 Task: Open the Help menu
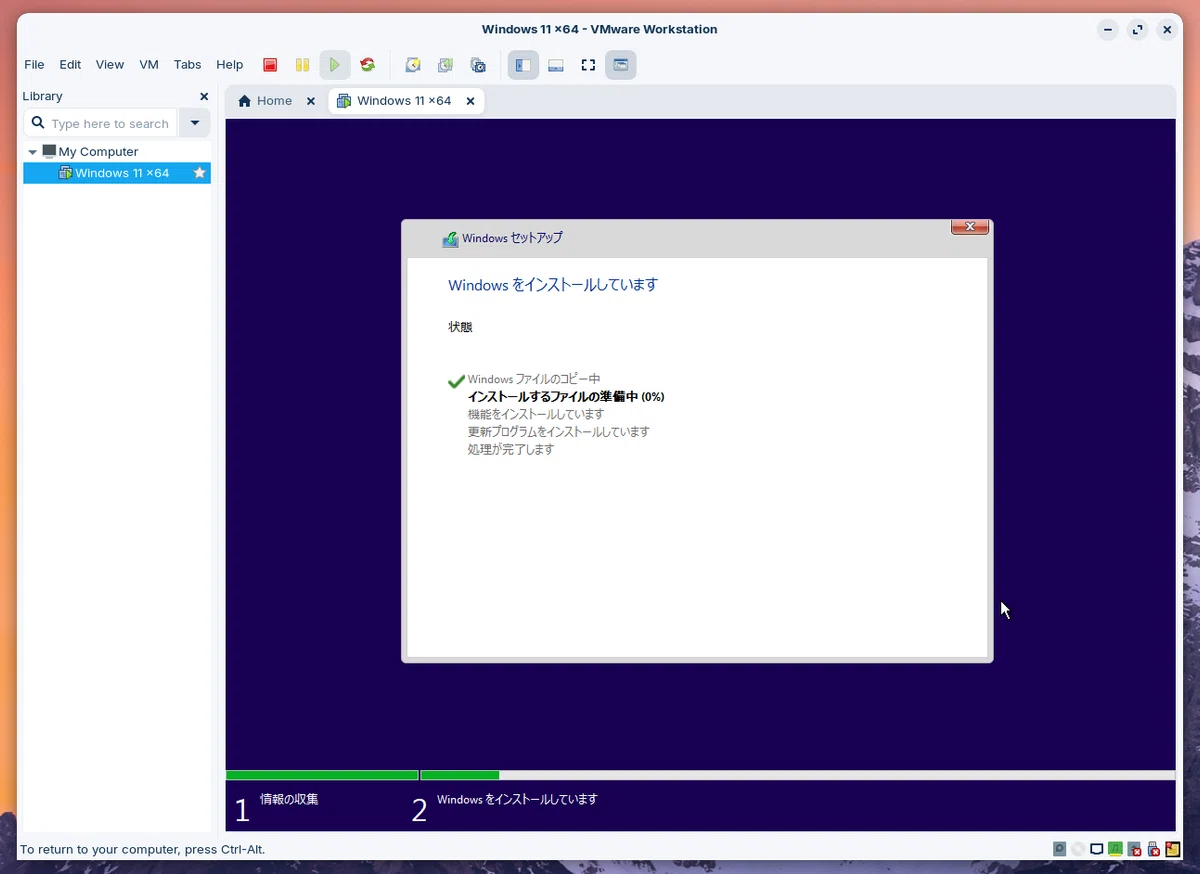(230, 64)
